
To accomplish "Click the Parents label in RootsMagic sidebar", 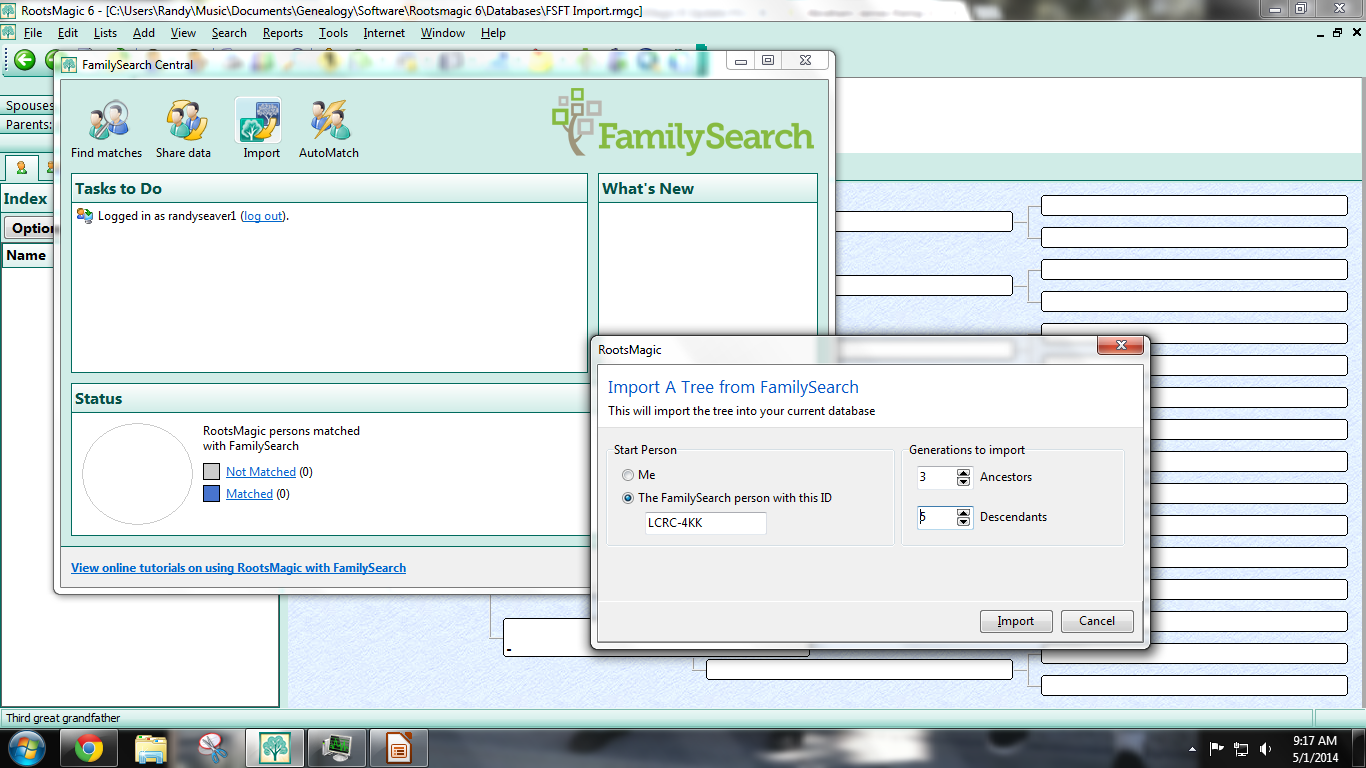I will coord(29,125).
